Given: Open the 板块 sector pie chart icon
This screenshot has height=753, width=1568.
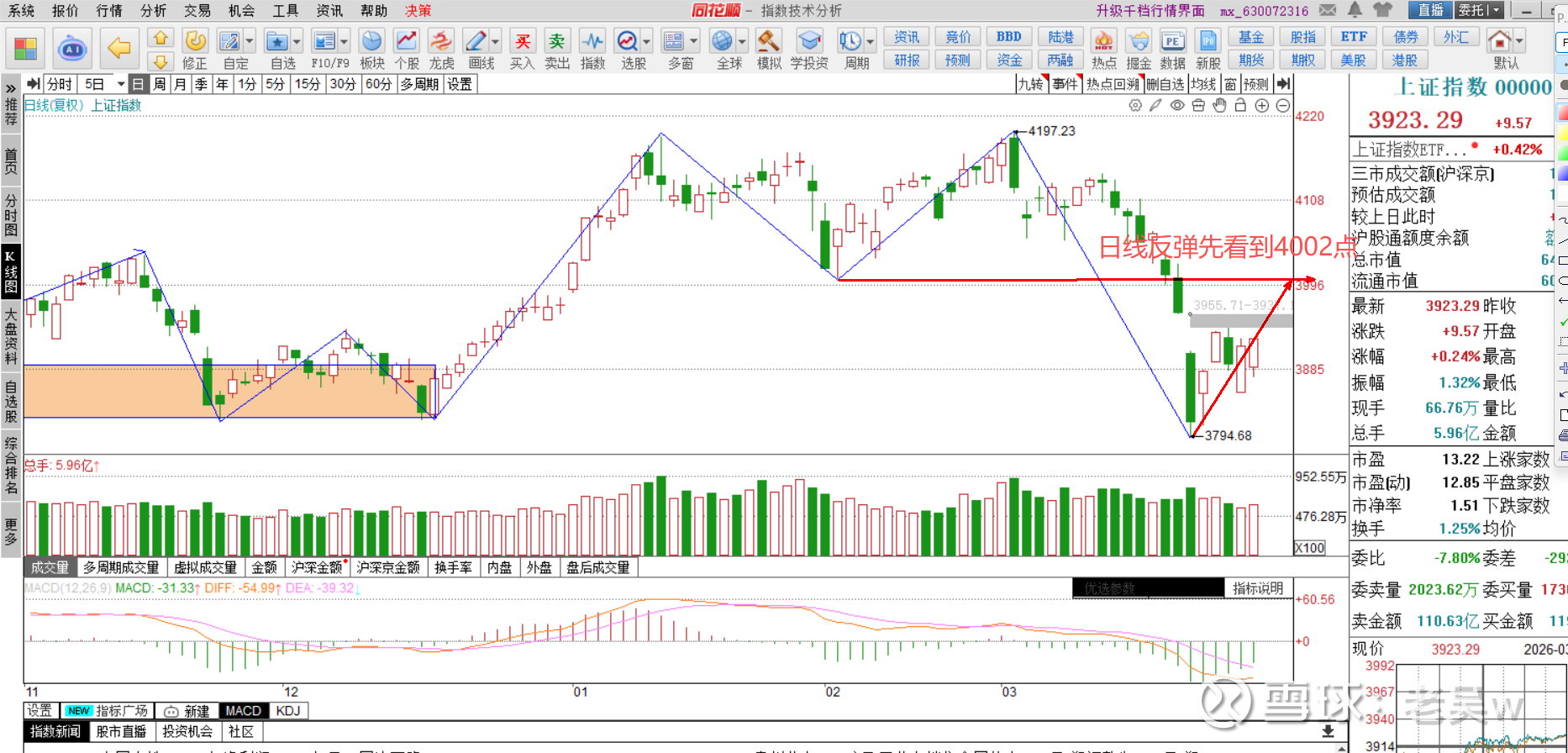Looking at the screenshot, I should coord(371,42).
